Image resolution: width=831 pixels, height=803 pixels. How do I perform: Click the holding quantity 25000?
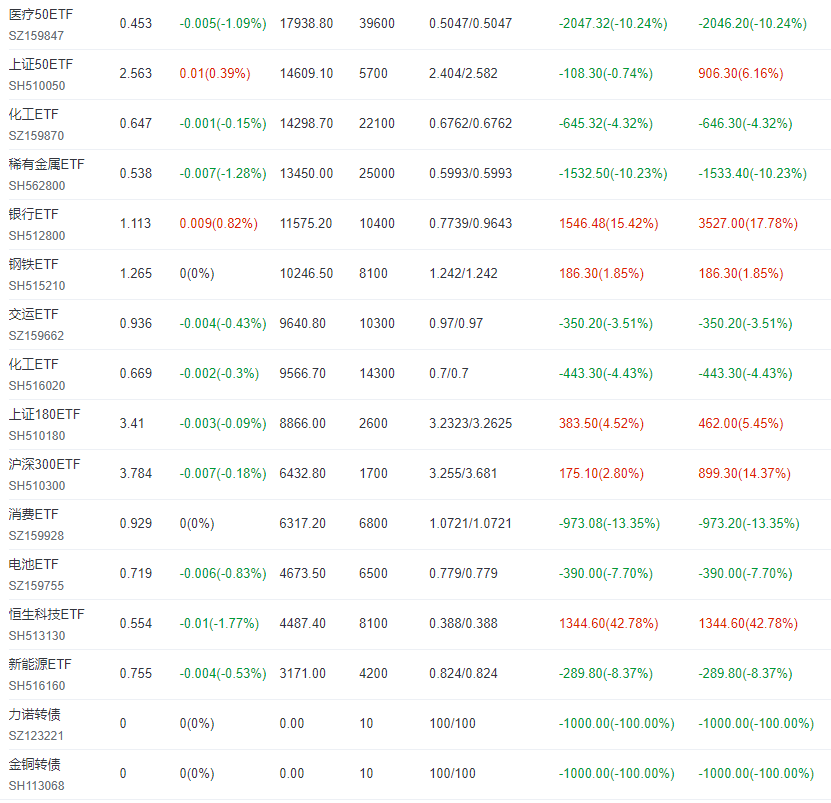pyautogui.click(x=377, y=173)
